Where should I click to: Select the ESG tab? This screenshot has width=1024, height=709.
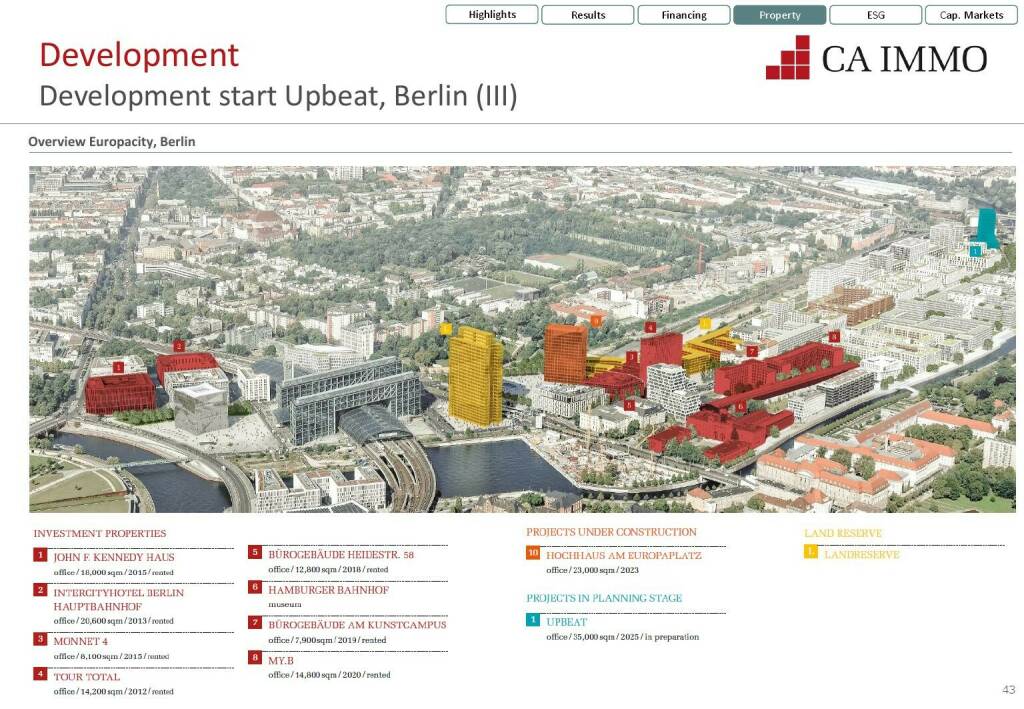tap(875, 15)
